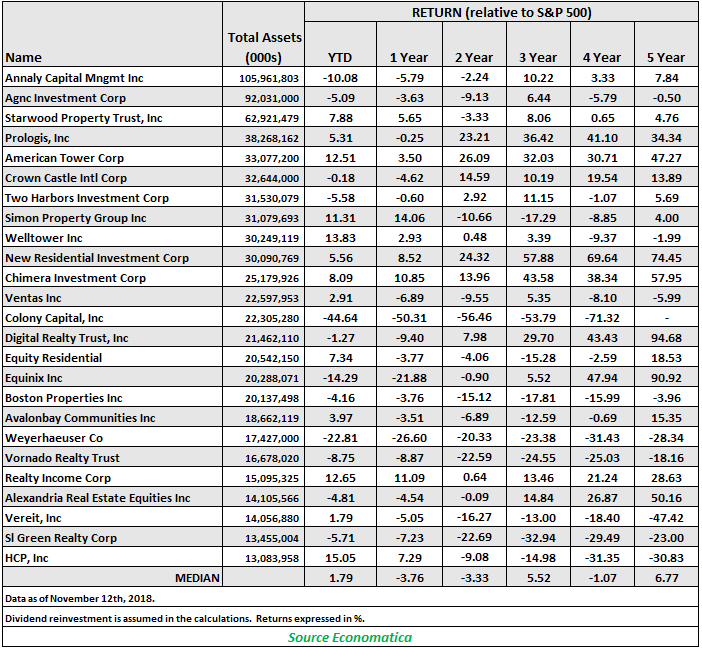This screenshot has height=648, width=702.
Task: Select American Tower 5 Year return 47.27
Action: (x=666, y=158)
